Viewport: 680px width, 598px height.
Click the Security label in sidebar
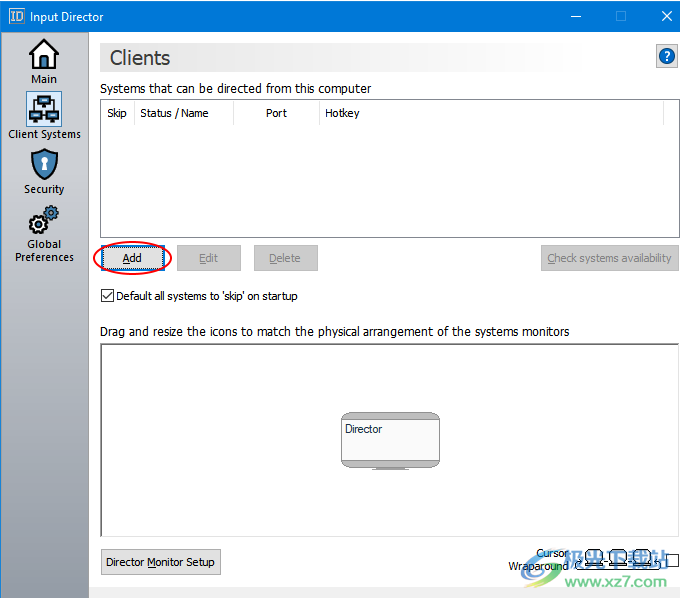coord(44,189)
